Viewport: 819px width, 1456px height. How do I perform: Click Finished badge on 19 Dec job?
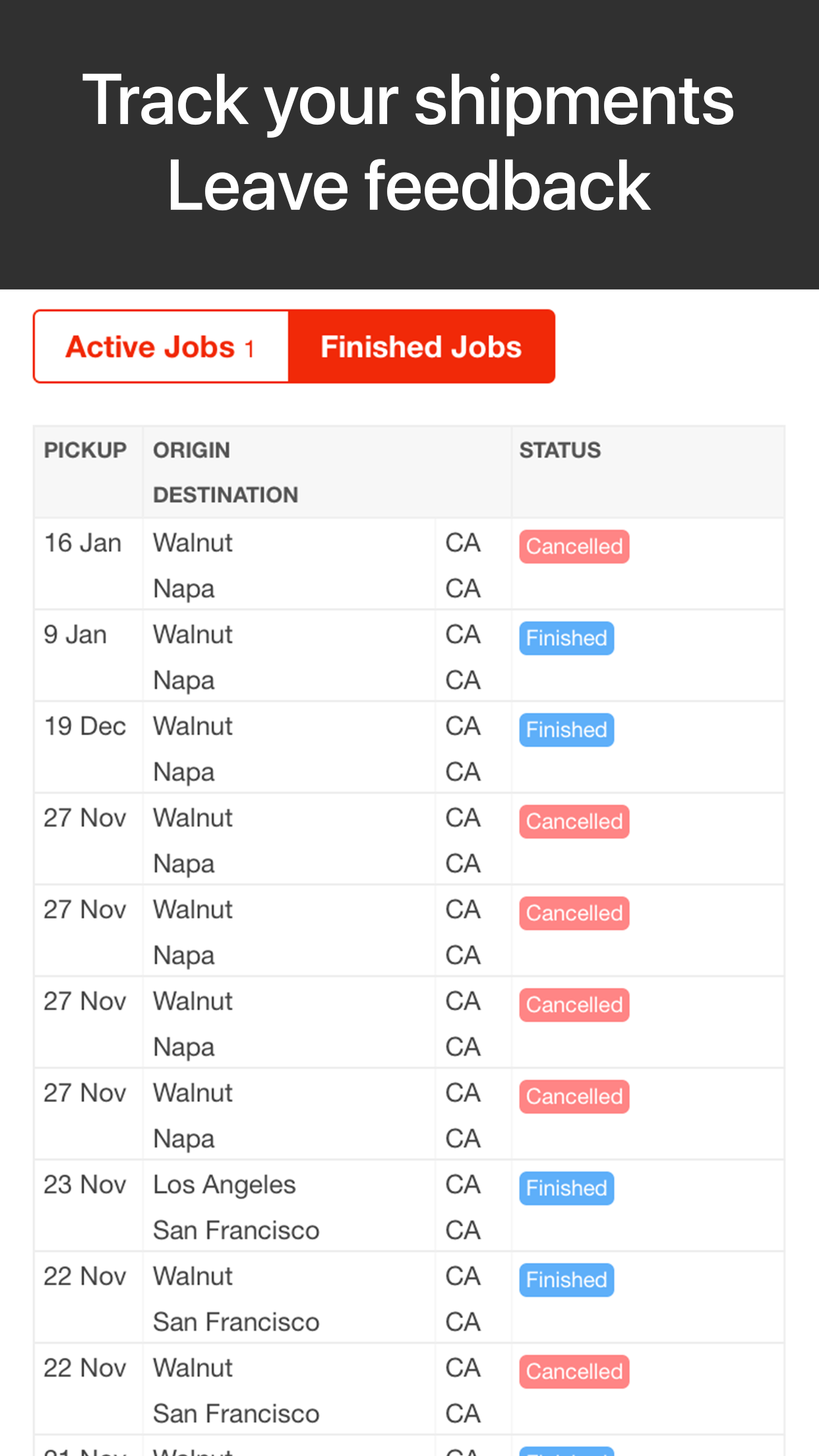pyautogui.click(x=566, y=730)
